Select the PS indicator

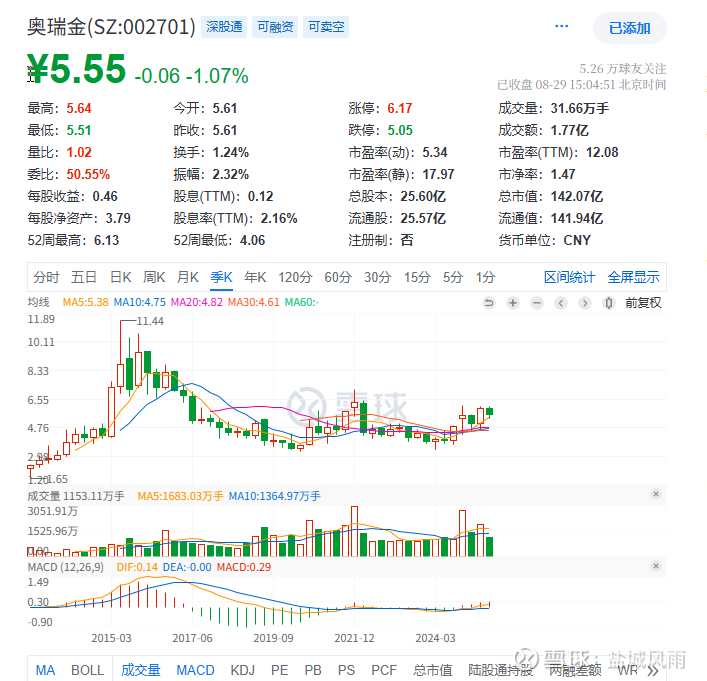[346, 670]
